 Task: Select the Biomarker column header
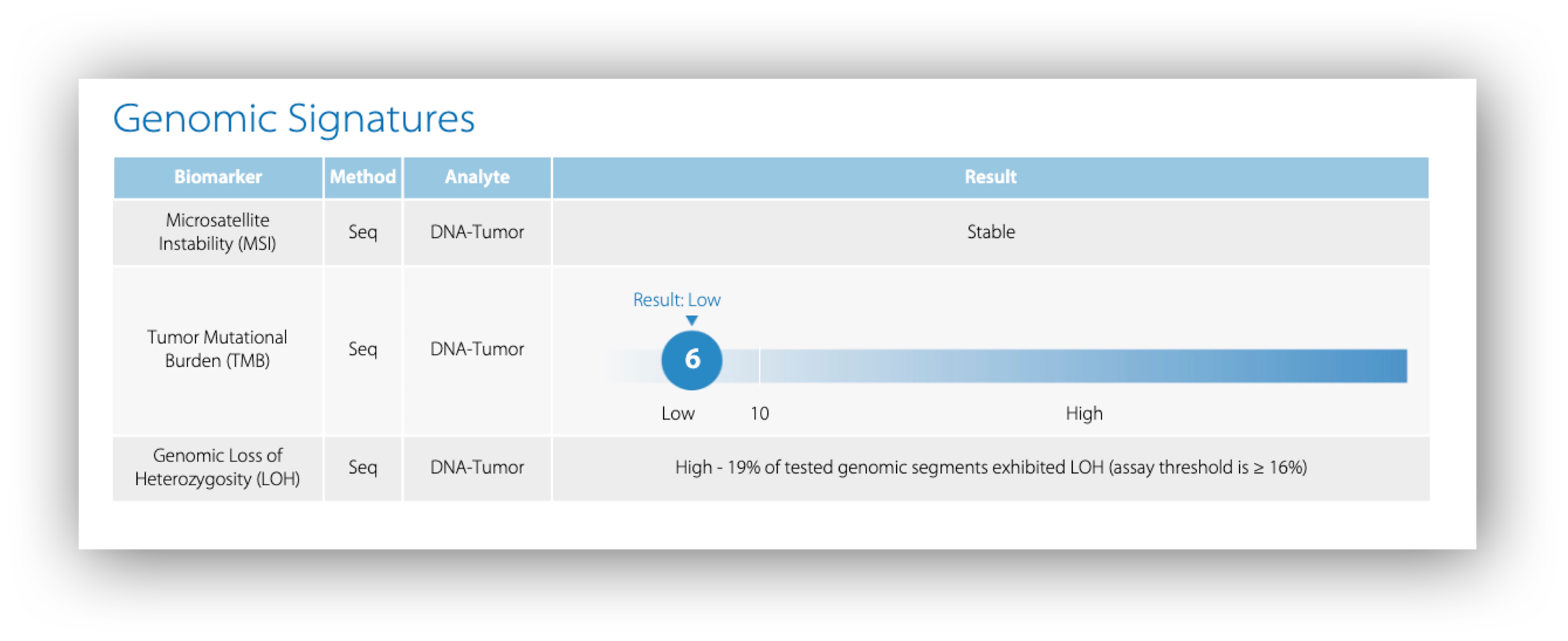(218, 177)
